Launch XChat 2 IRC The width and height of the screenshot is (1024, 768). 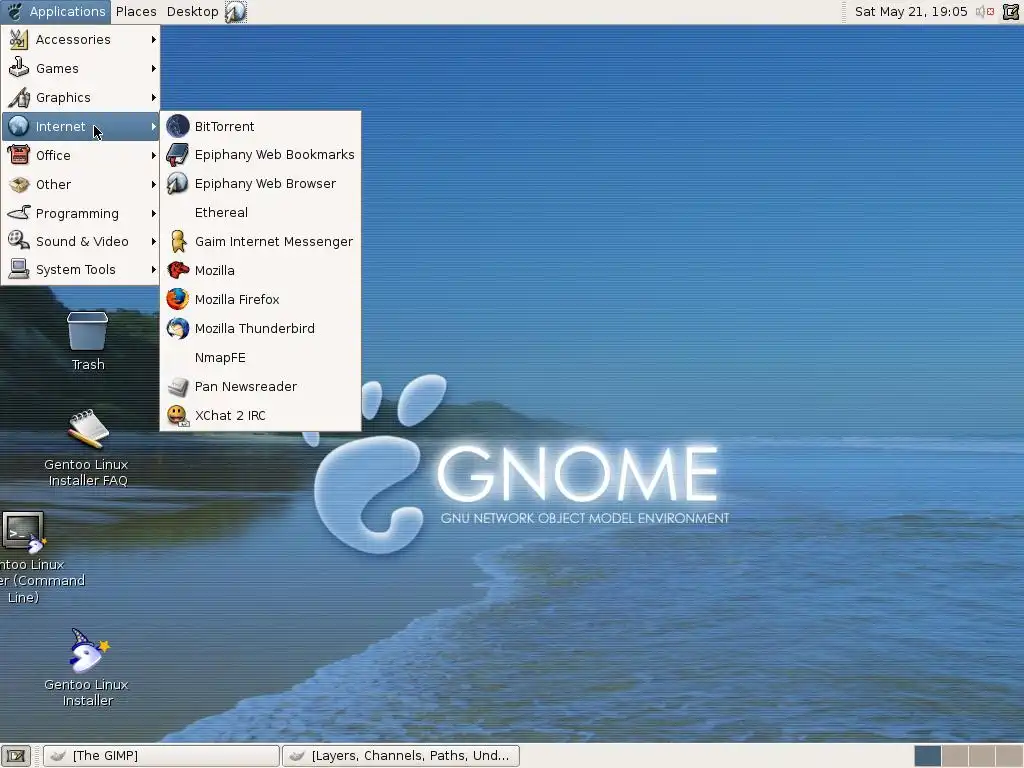tap(261, 415)
